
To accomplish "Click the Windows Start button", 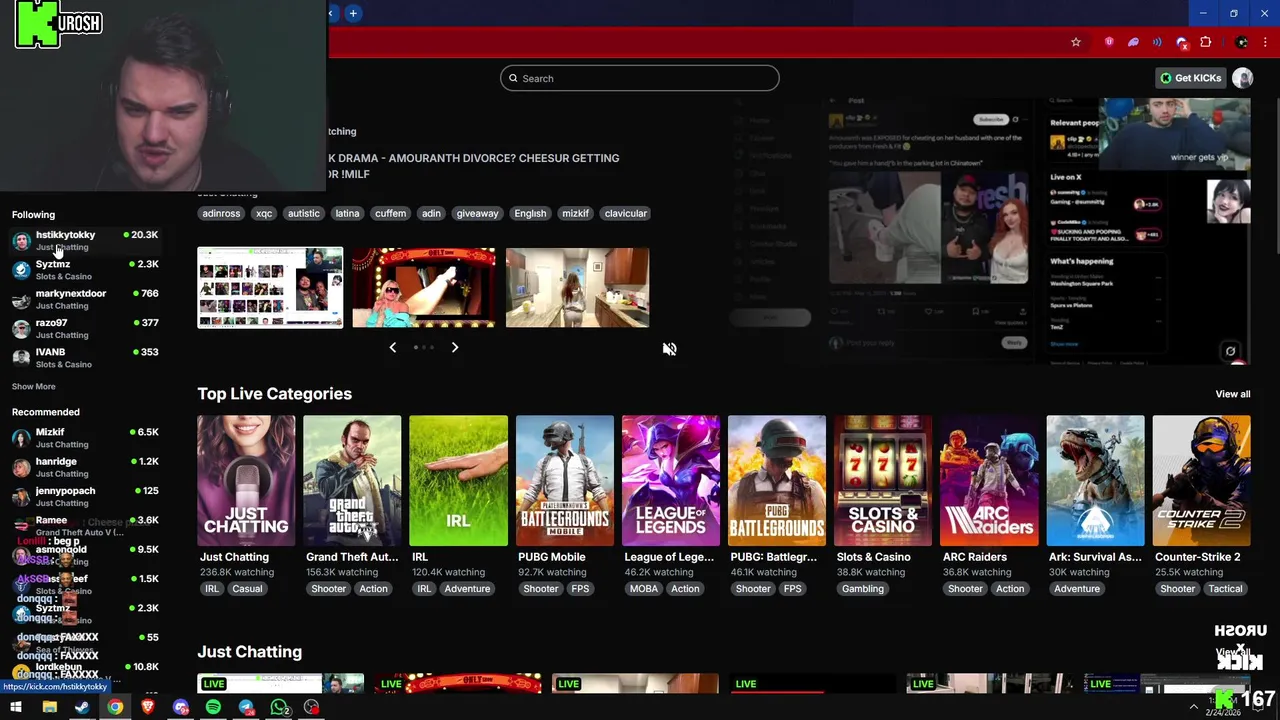I will 16,707.
